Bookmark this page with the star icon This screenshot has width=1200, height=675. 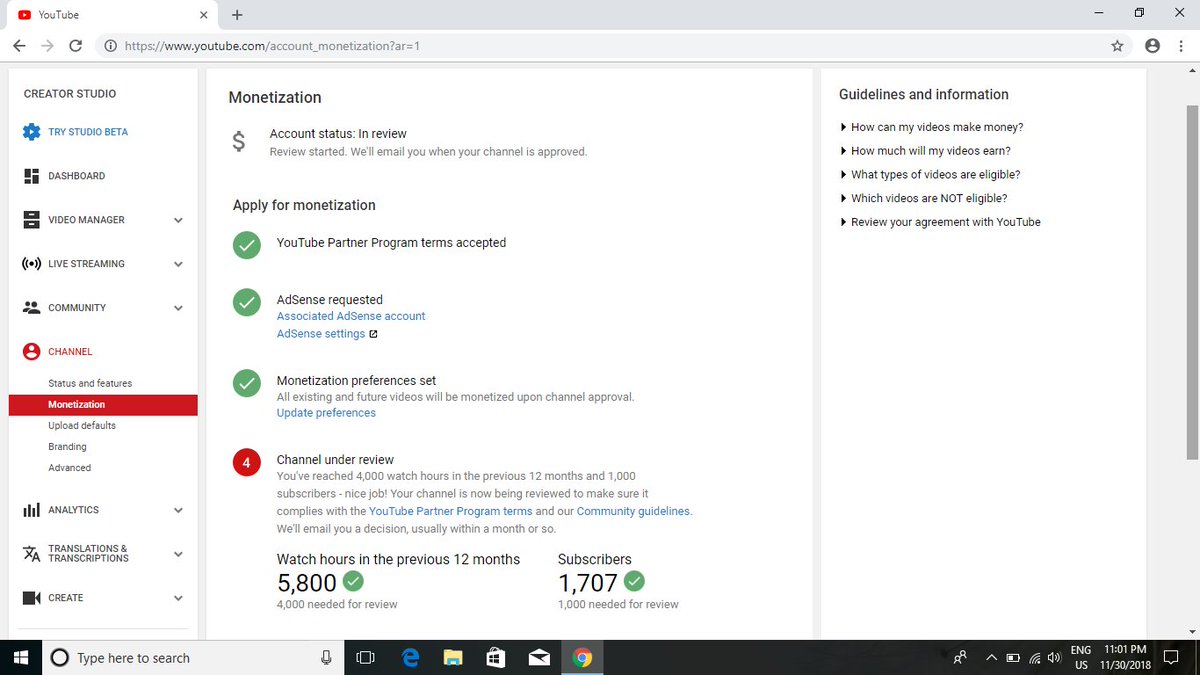1117,46
